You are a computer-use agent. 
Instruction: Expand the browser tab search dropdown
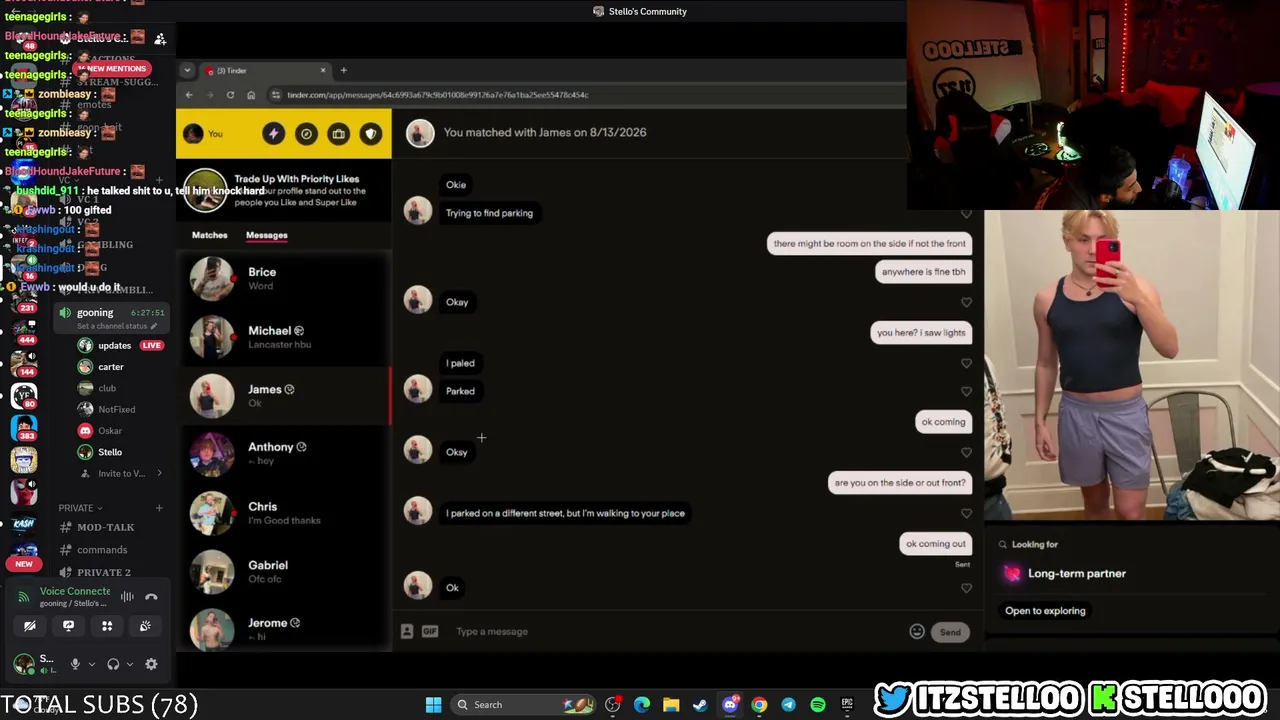pyautogui.click(x=187, y=70)
